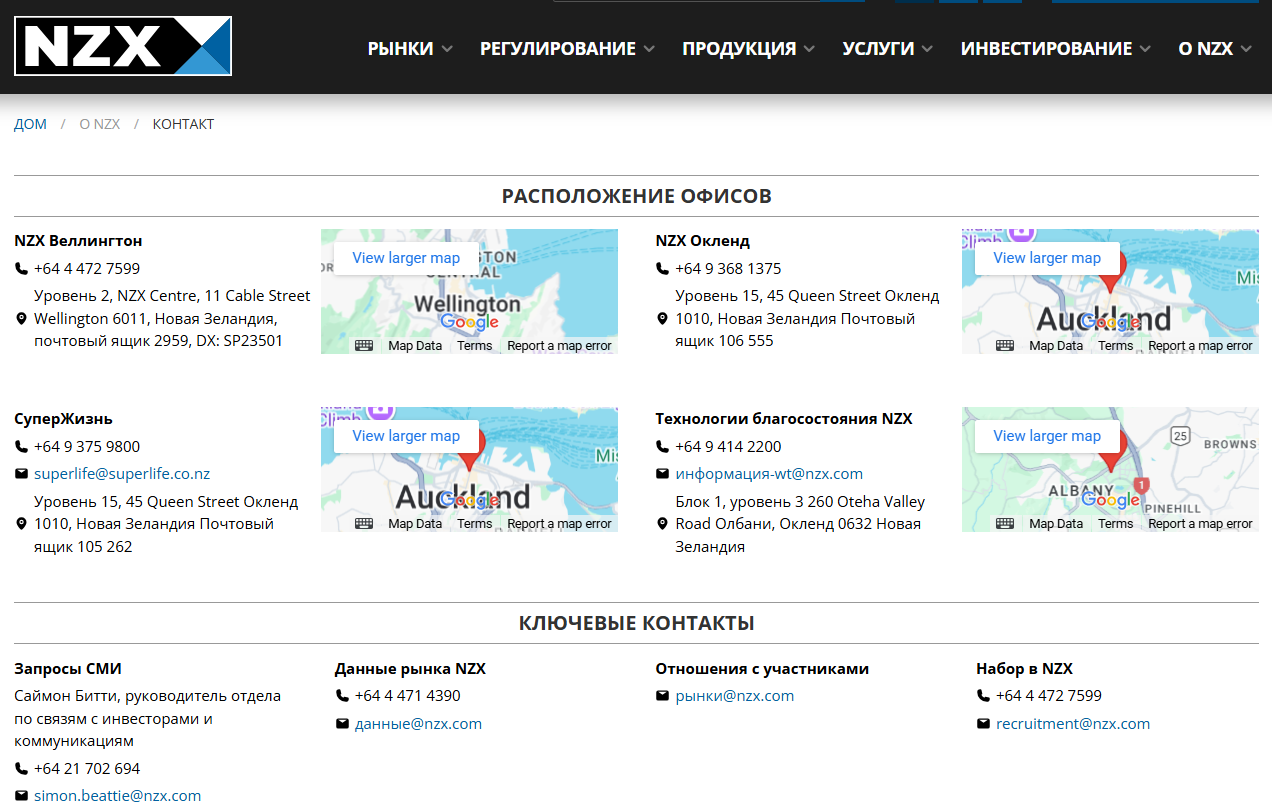
Task: Click keyboard shortcuts icon on СуперЖизнь map
Action: click(364, 524)
